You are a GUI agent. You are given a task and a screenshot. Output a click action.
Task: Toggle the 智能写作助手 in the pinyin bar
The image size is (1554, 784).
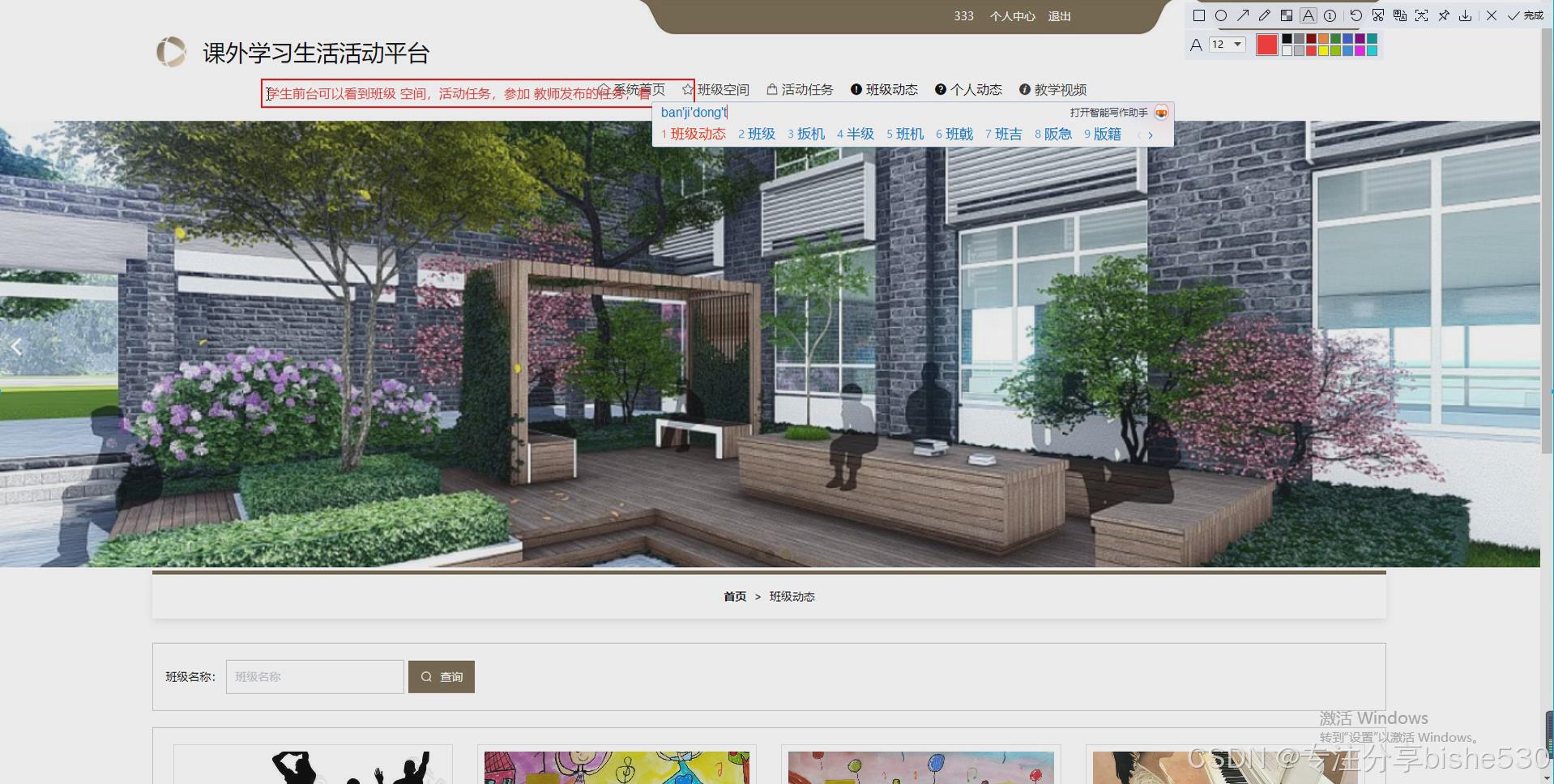pyautogui.click(x=1162, y=113)
